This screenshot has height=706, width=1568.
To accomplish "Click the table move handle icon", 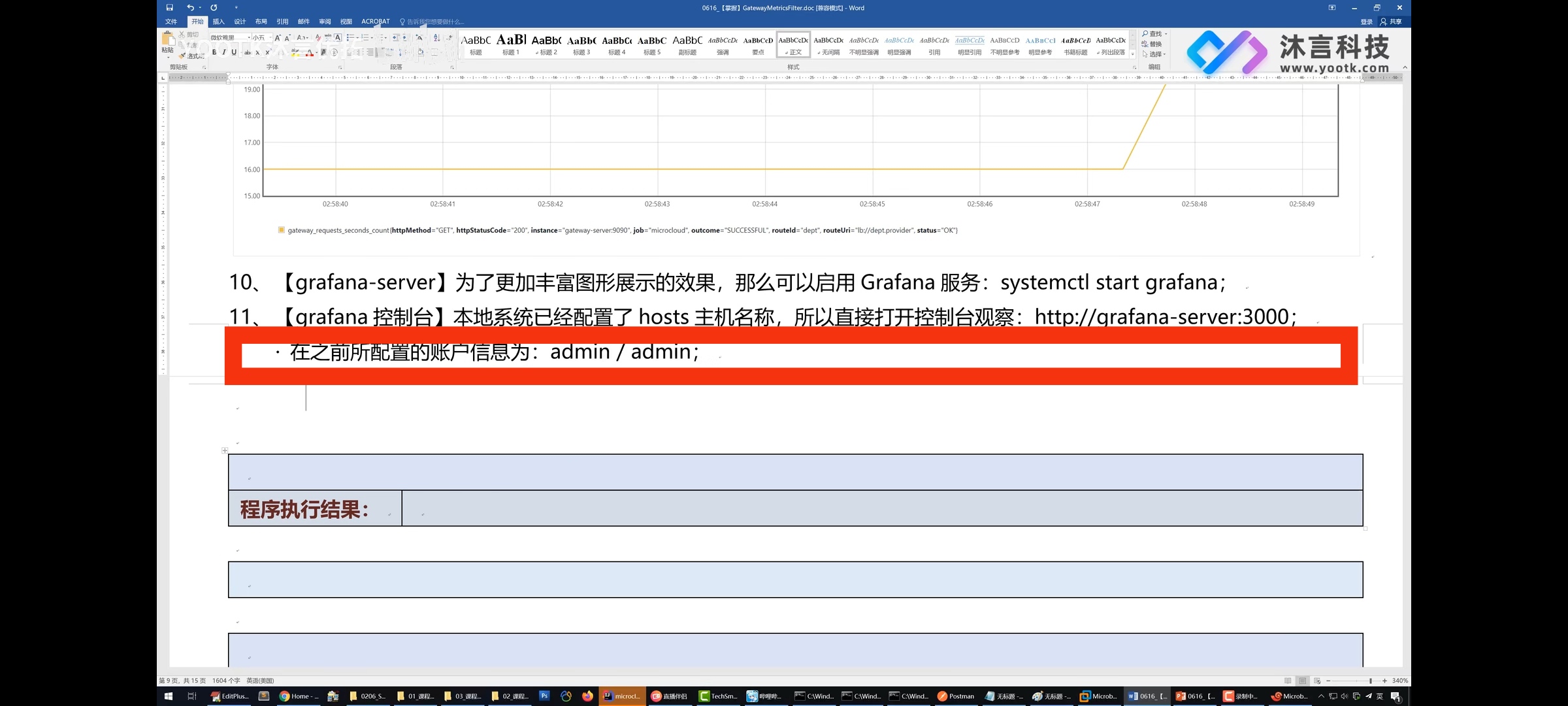I will [x=225, y=450].
